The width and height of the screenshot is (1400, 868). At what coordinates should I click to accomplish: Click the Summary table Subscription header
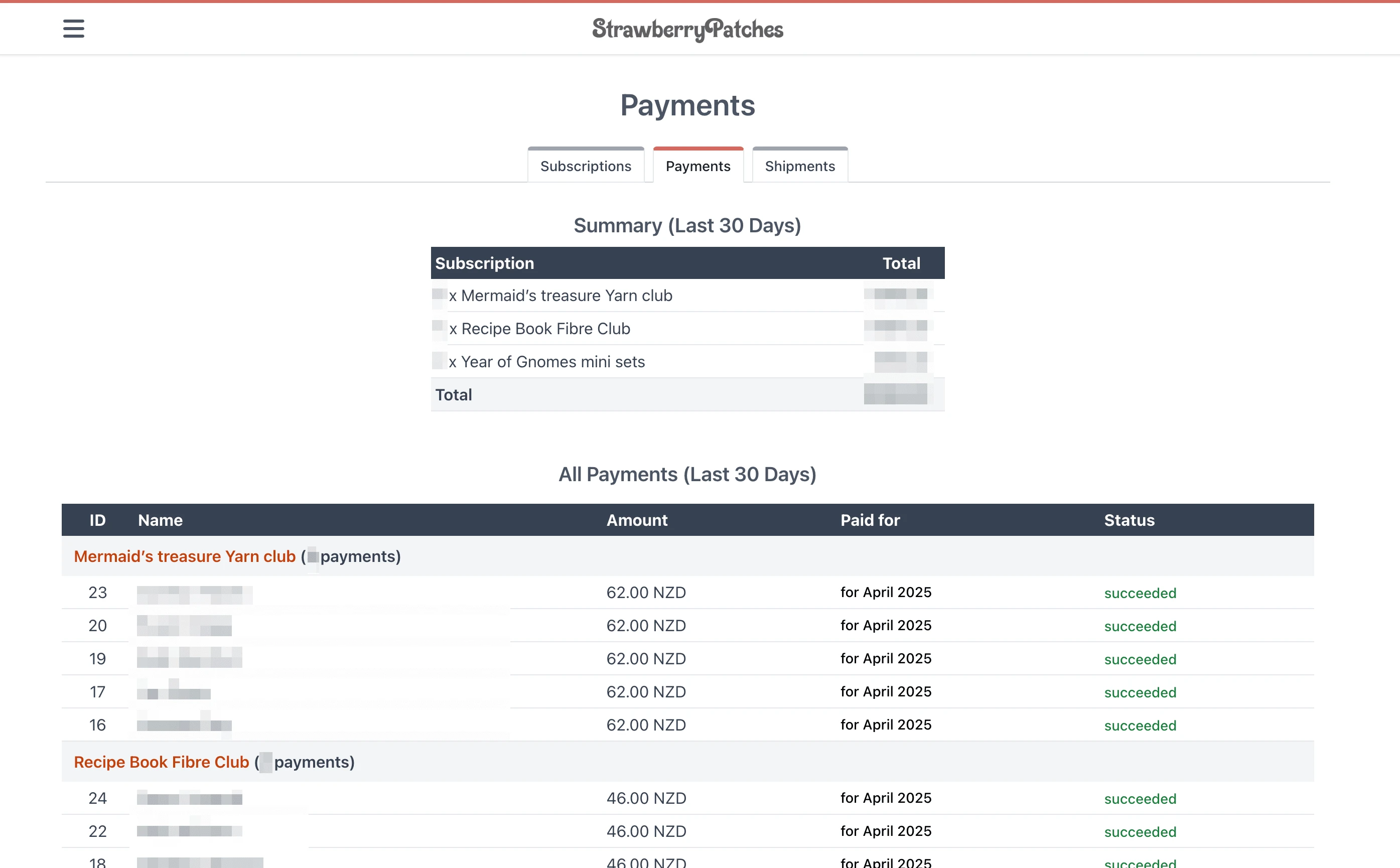(x=484, y=263)
